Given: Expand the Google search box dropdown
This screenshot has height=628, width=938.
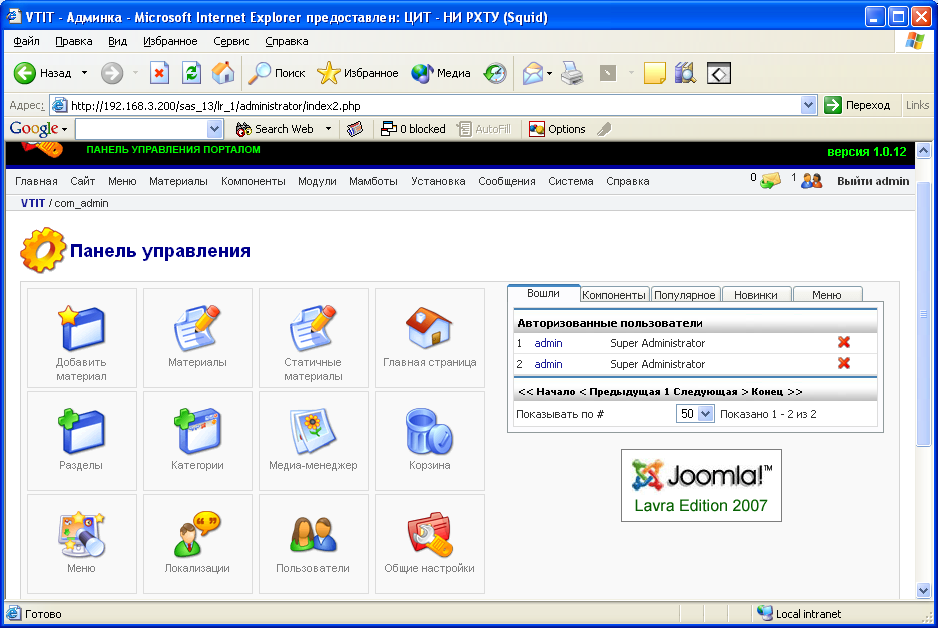Looking at the screenshot, I should [215, 129].
